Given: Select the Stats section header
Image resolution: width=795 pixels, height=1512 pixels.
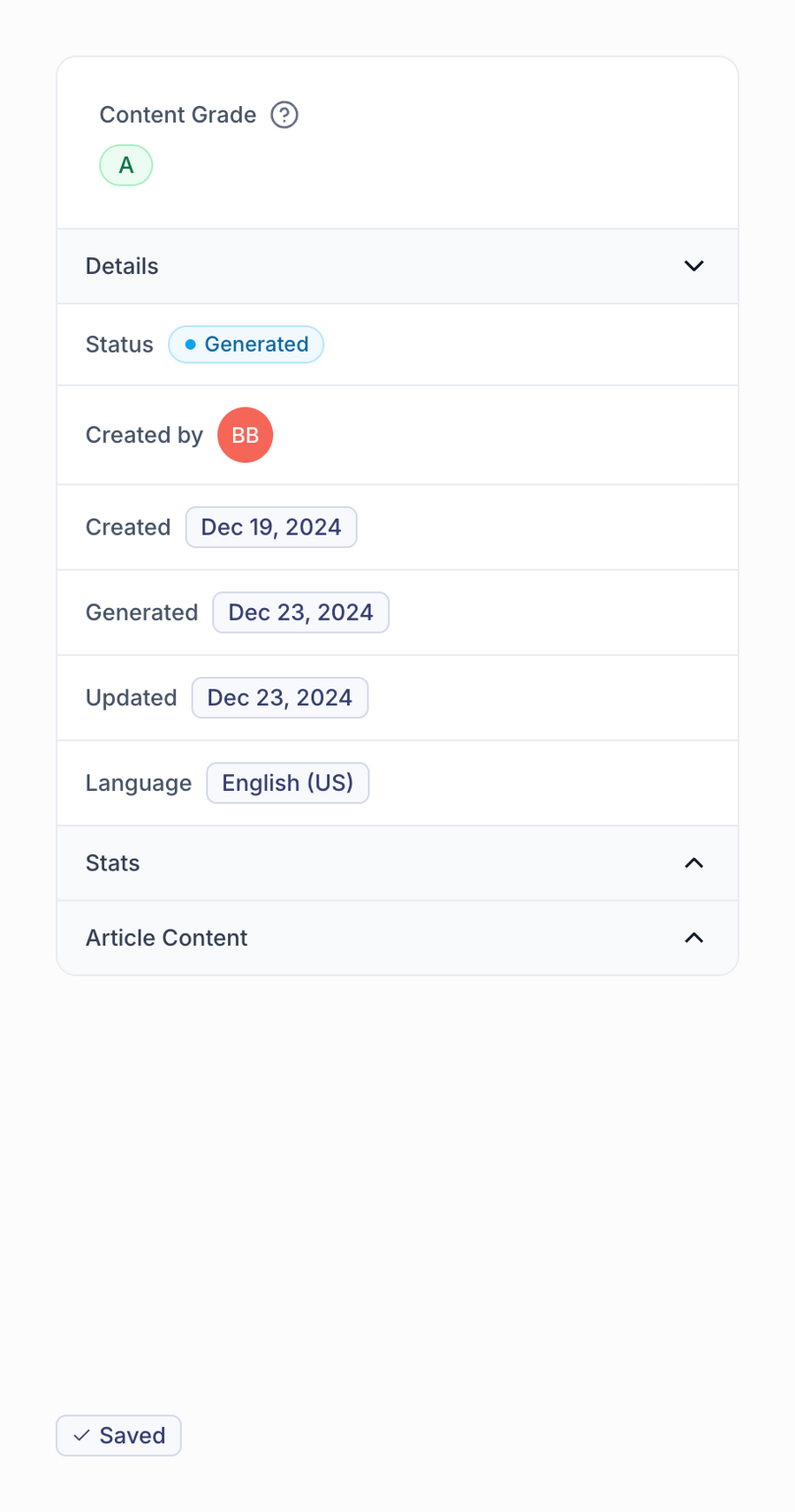Looking at the screenshot, I should pos(112,863).
